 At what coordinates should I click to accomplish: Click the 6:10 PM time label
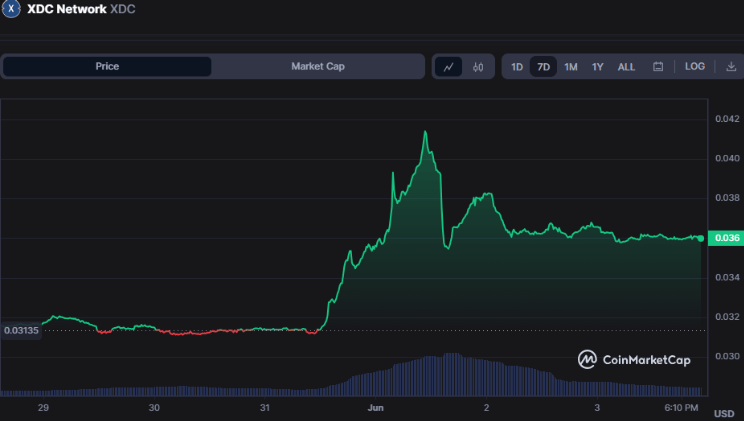pyautogui.click(x=681, y=408)
